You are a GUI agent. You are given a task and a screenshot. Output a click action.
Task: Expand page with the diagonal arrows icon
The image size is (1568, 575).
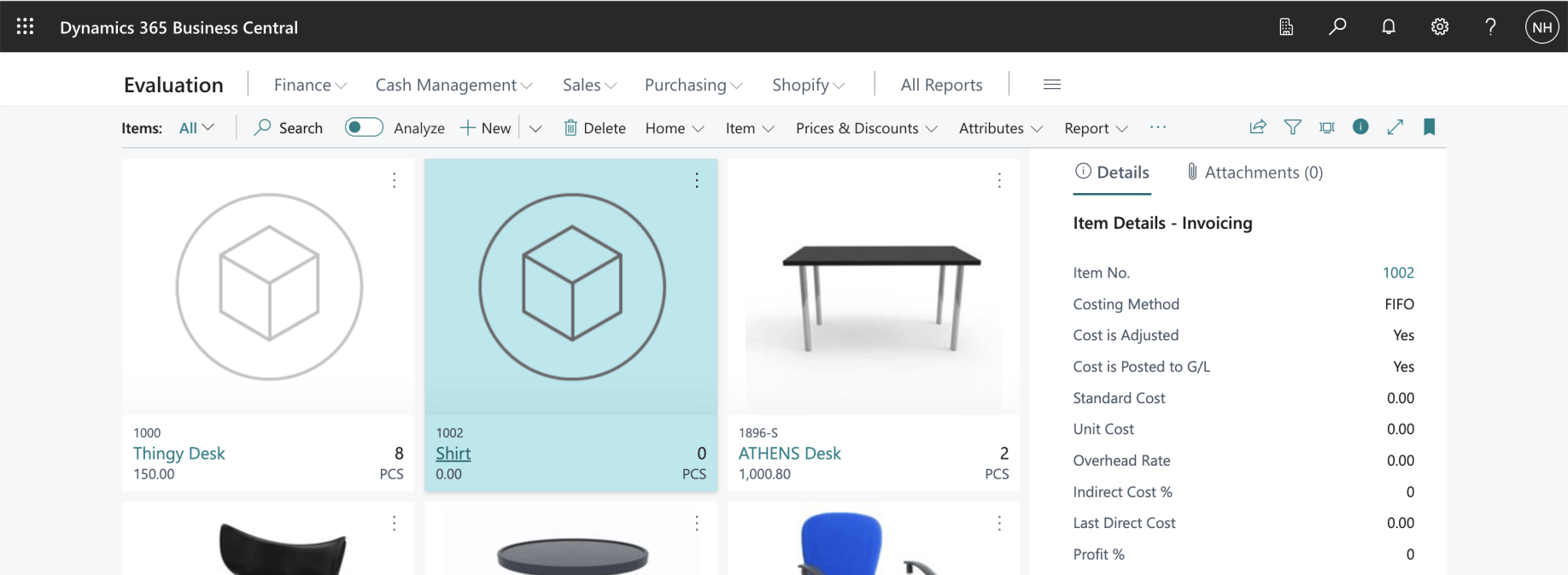point(1395,127)
